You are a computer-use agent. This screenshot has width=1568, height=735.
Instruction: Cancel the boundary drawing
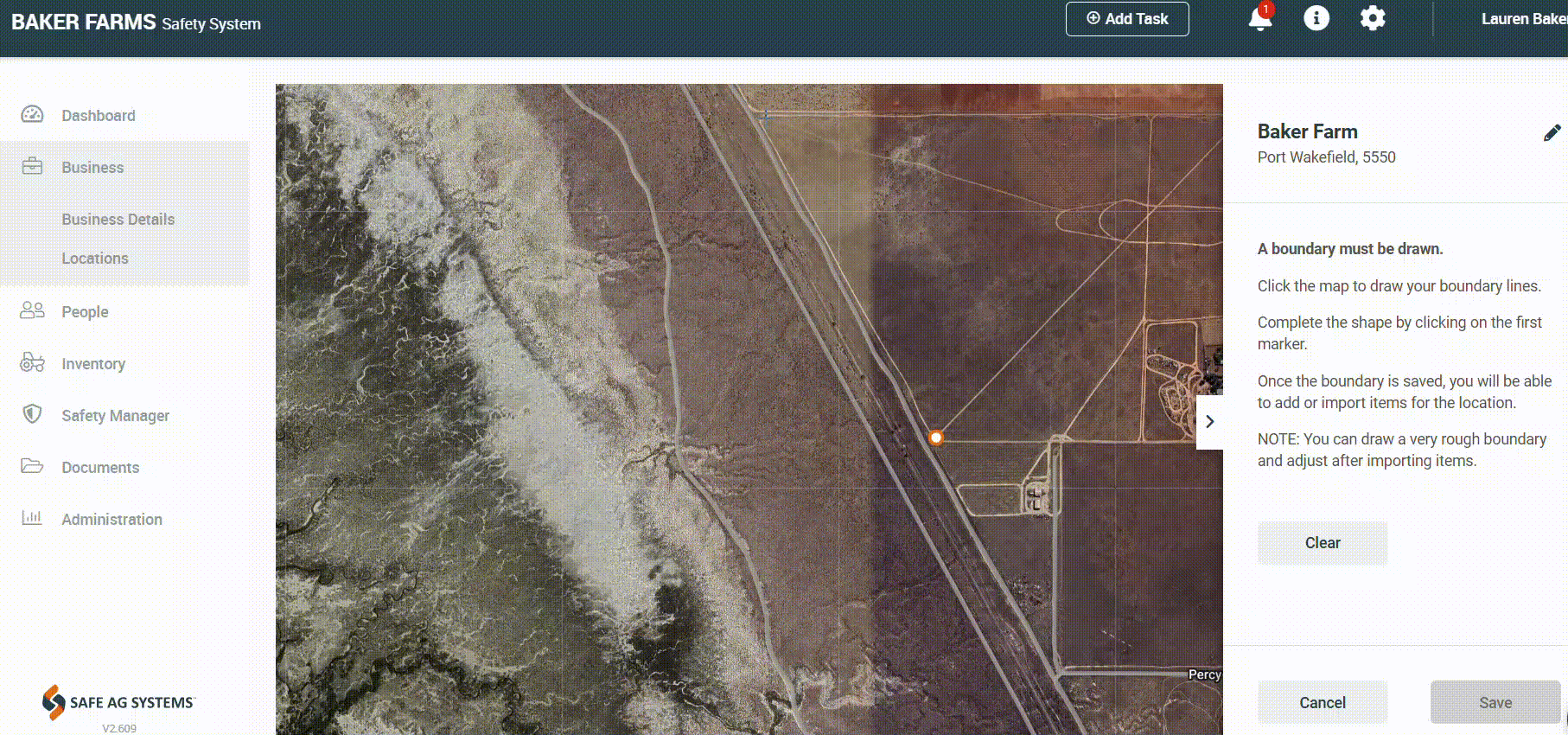1322,702
